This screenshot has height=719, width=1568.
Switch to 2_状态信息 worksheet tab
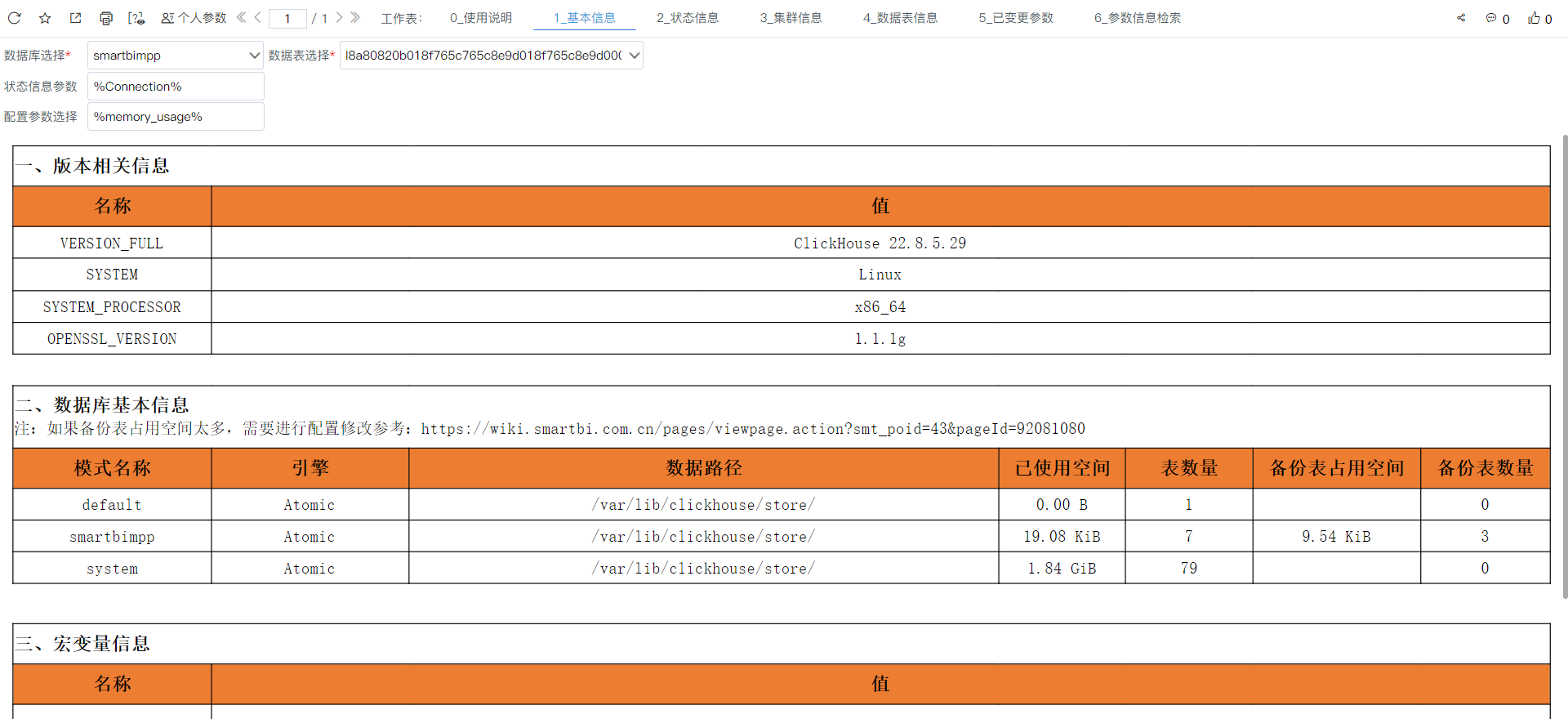pos(688,18)
